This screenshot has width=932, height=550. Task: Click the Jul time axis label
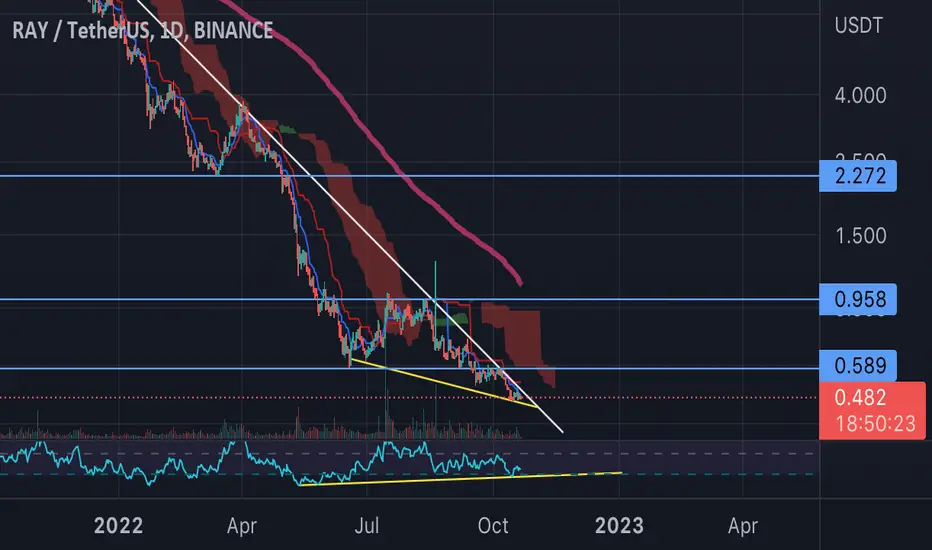click(367, 526)
